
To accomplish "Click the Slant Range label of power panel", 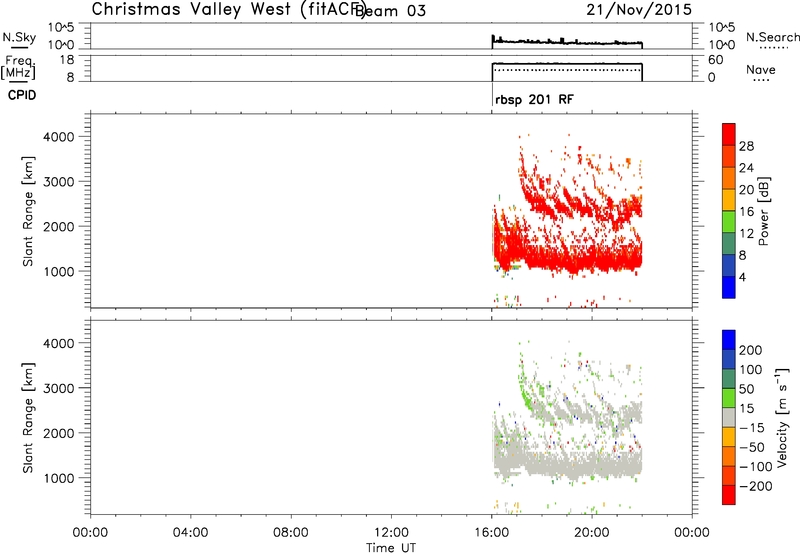I will (28, 211).
